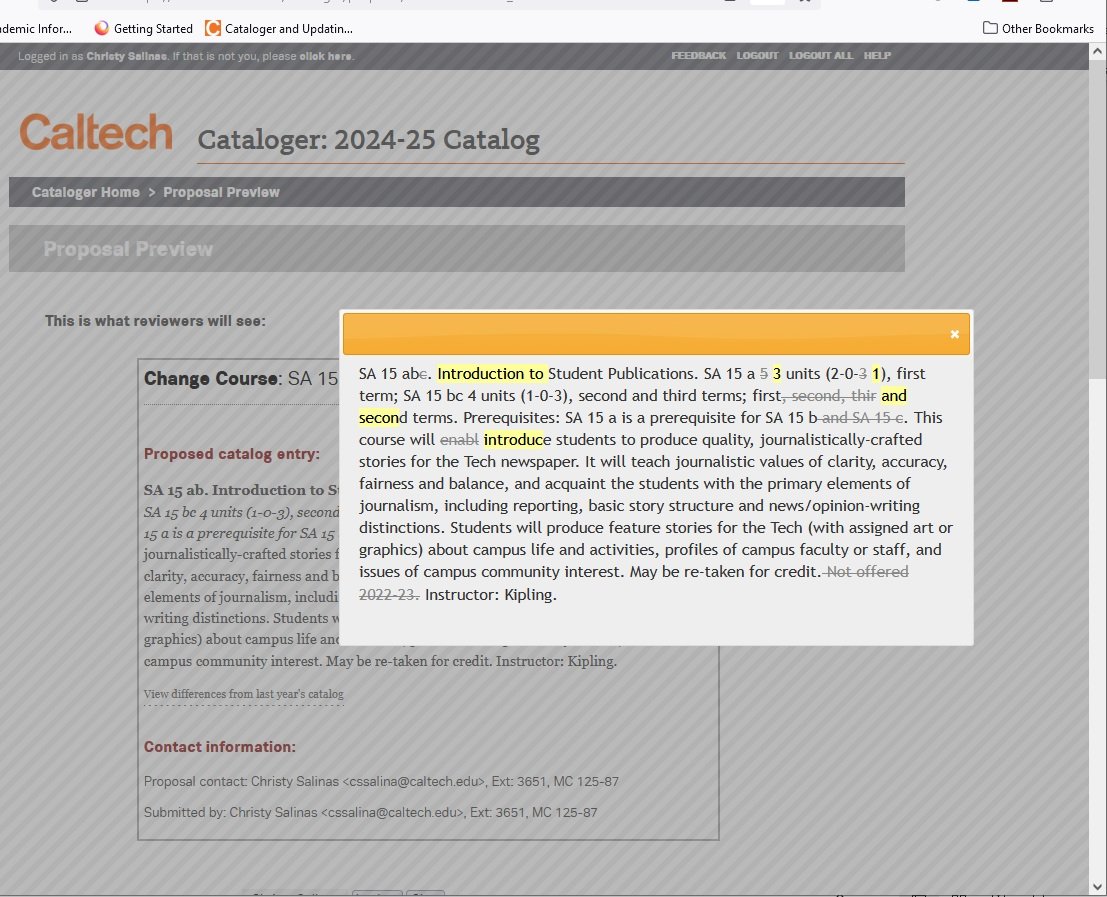Viewport: 1107px width, 897px height.
Task: Click the Caltech logo
Action: coord(96,133)
